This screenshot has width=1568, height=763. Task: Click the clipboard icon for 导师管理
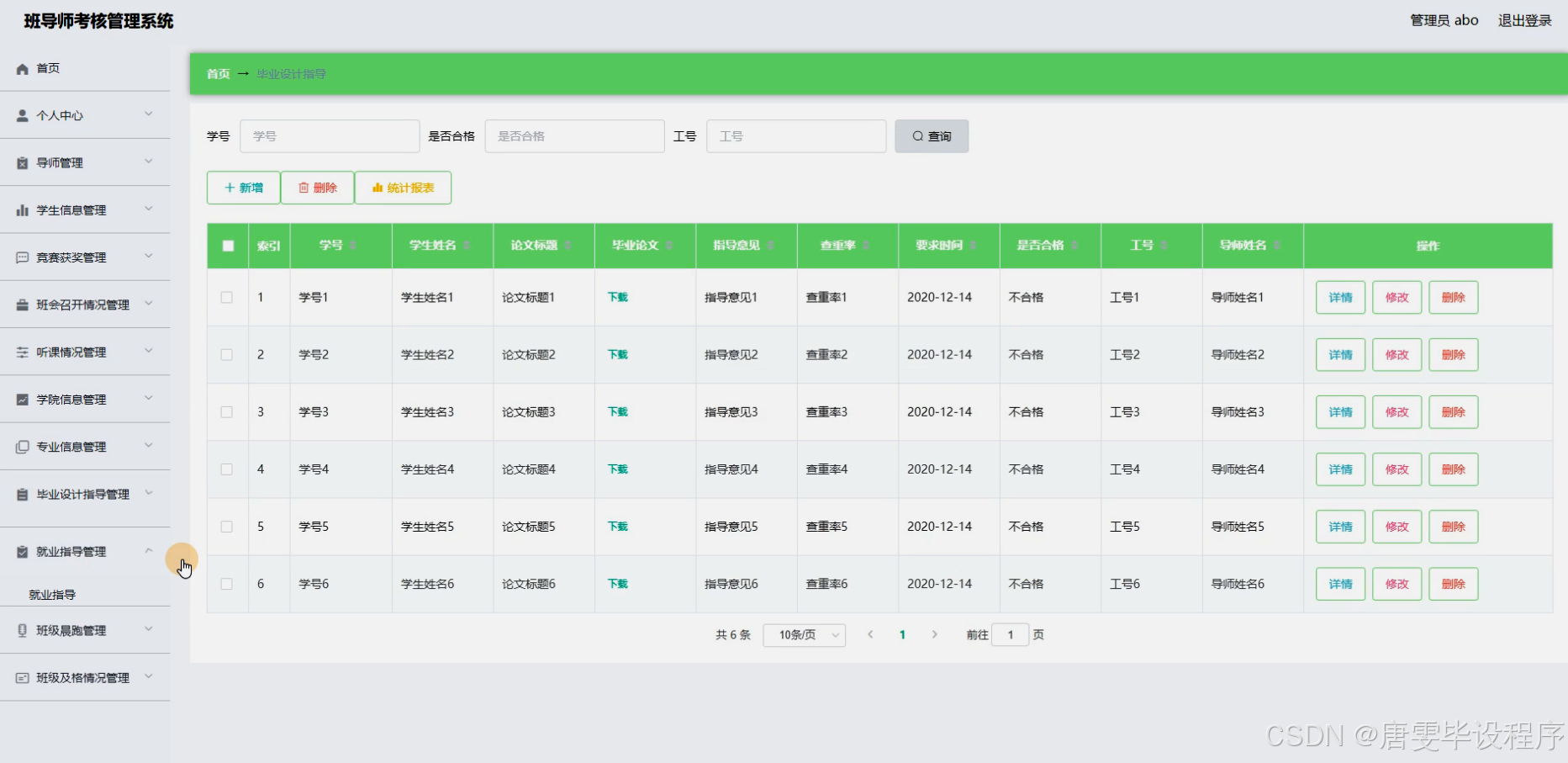tap(23, 163)
